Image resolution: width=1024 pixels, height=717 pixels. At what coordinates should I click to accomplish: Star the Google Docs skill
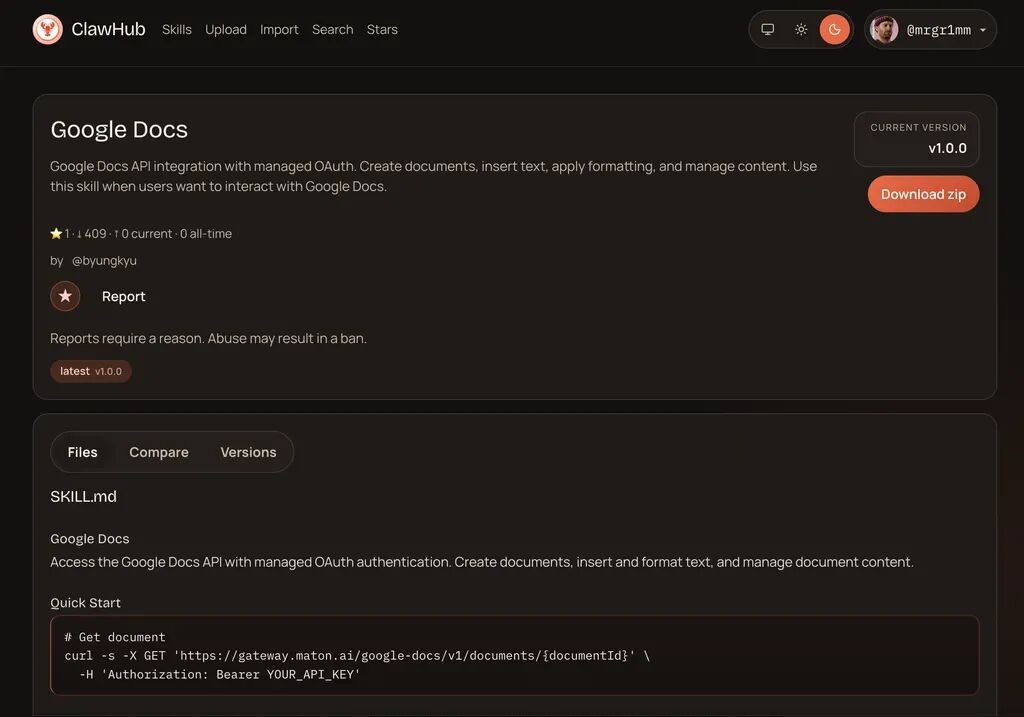[65, 296]
